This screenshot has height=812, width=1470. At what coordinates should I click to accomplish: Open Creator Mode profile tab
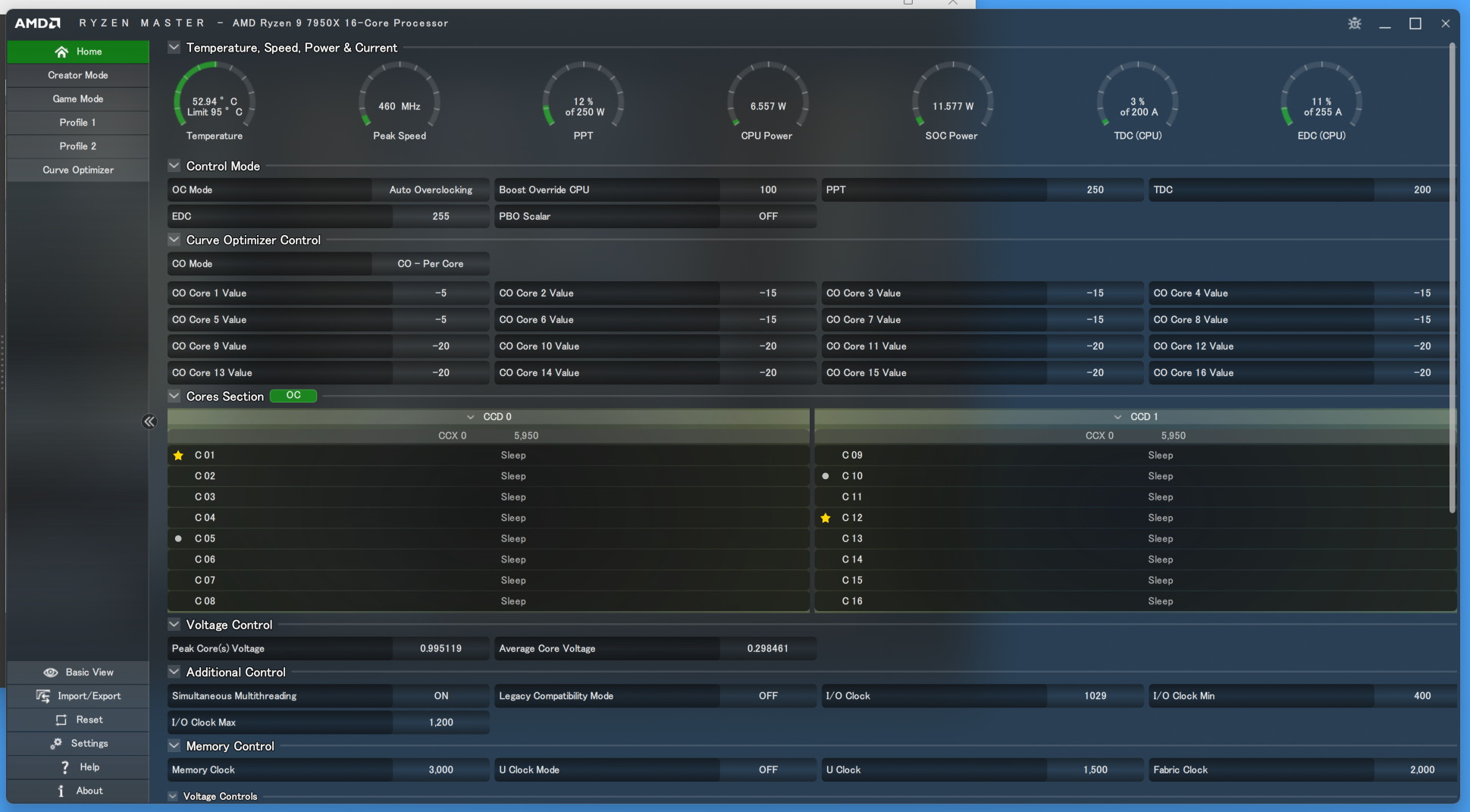pyautogui.click(x=78, y=75)
